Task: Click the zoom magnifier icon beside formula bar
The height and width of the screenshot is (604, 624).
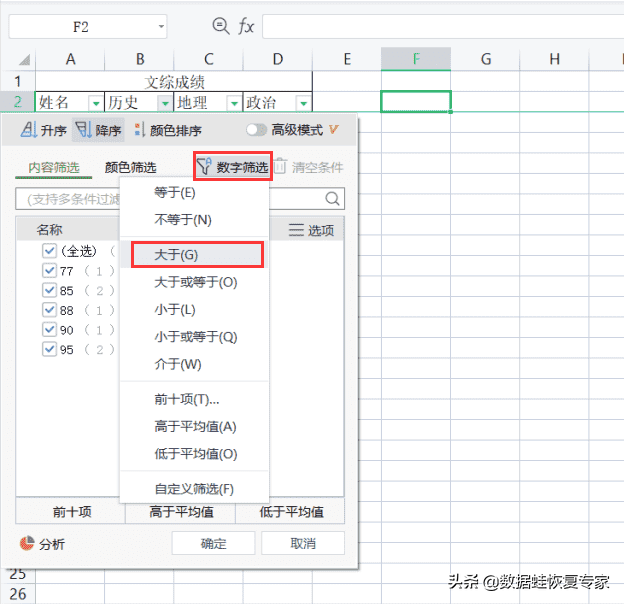Action: (220, 26)
